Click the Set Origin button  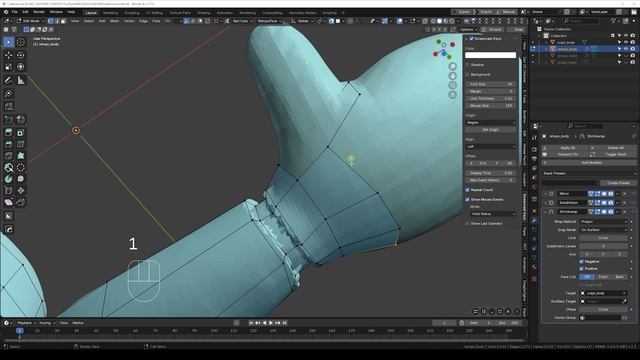click(491, 130)
